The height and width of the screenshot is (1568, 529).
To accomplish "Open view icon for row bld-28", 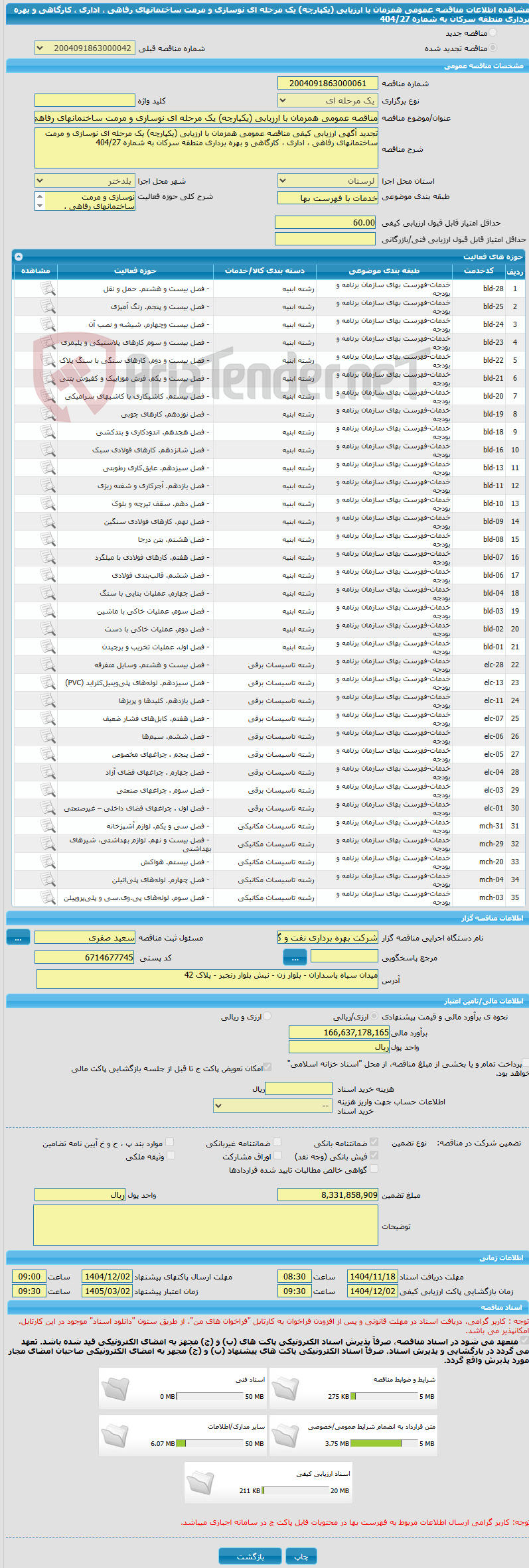I will 48,289.
